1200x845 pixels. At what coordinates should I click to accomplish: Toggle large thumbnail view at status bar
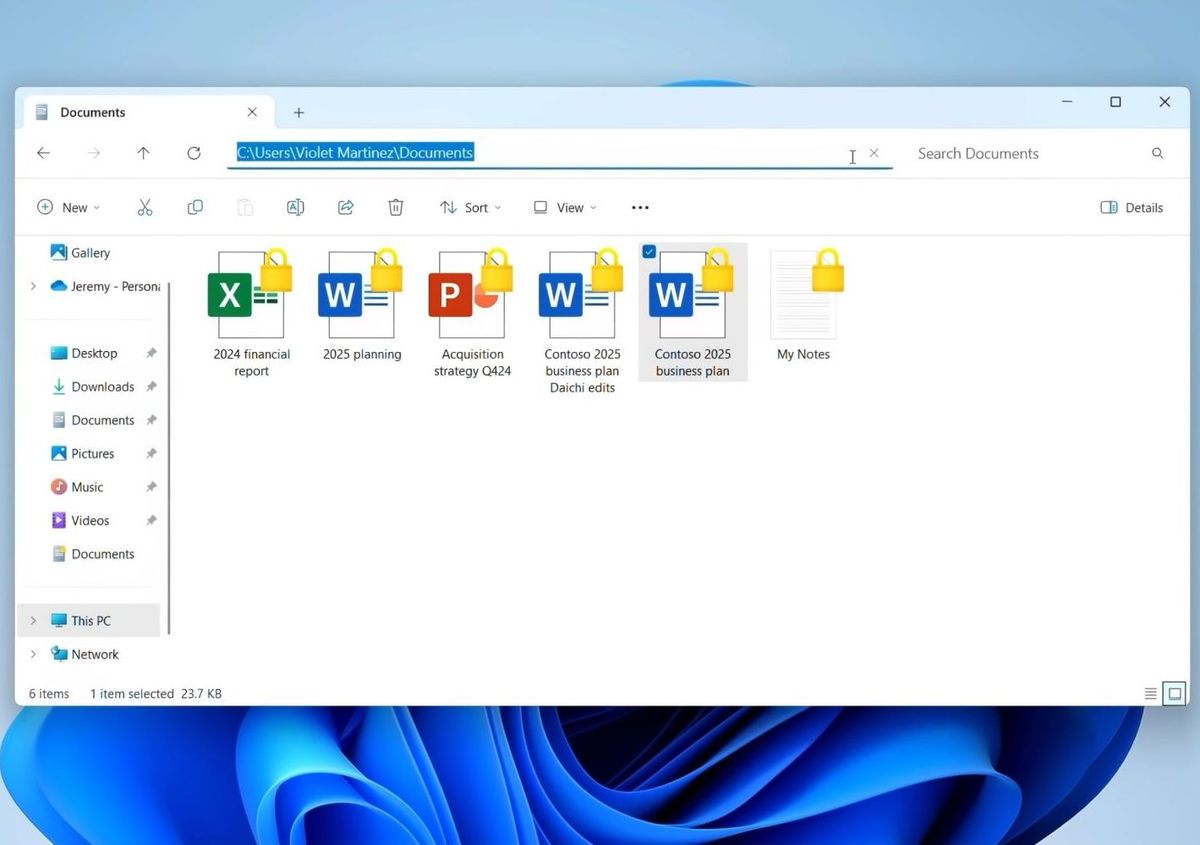click(1172, 693)
